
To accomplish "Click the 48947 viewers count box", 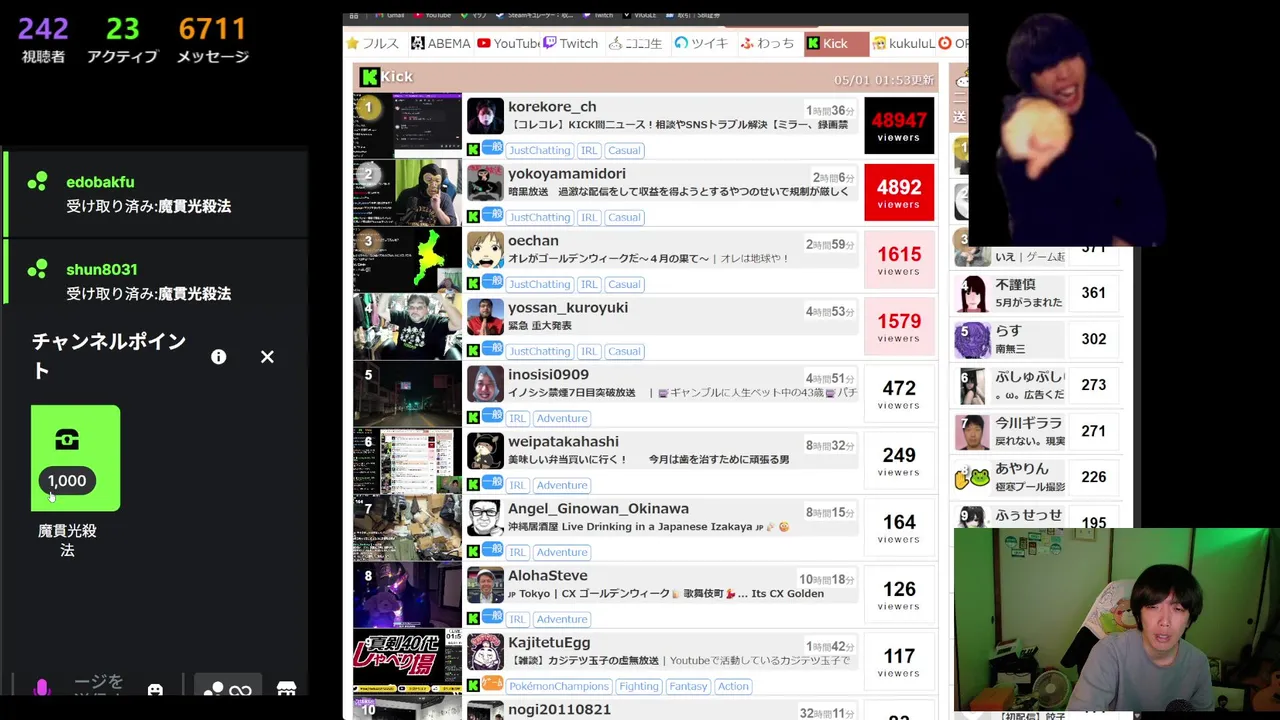I will click(x=899, y=126).
